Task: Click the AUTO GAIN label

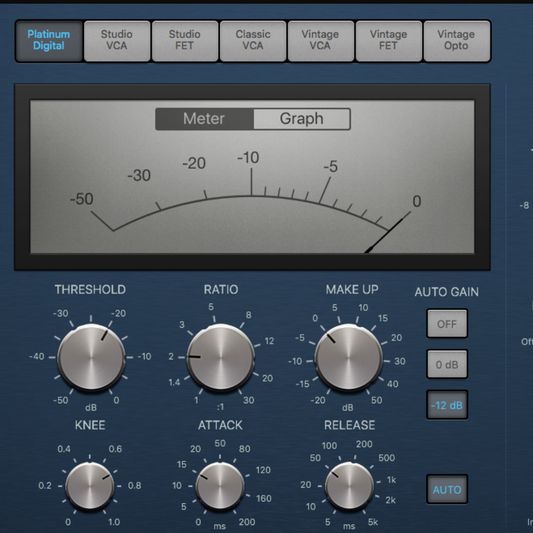Action: (447, 292)
